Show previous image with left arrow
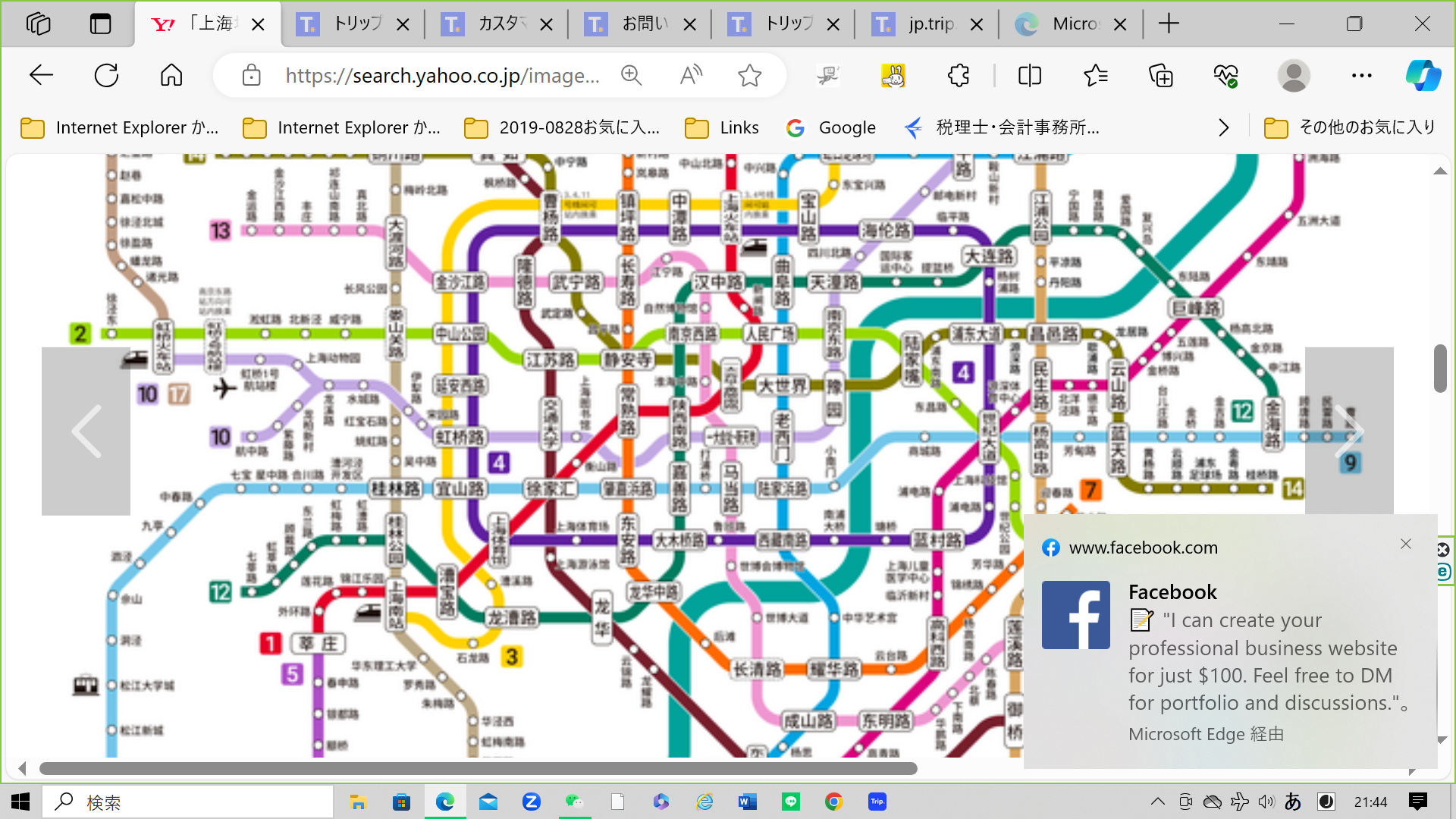The image size is (1456, 819). (86, 431)
